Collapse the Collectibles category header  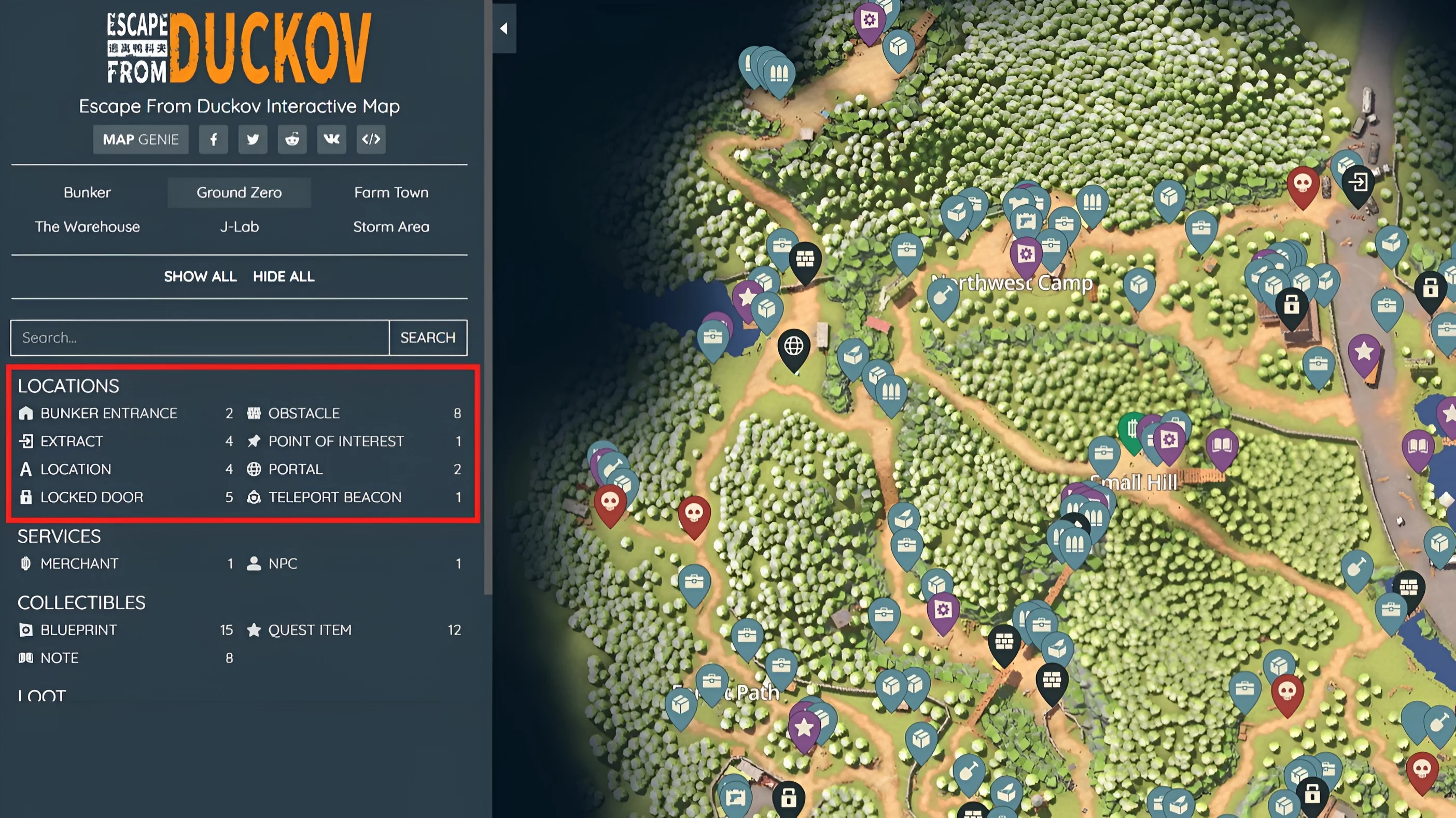(x=81, y=603)
